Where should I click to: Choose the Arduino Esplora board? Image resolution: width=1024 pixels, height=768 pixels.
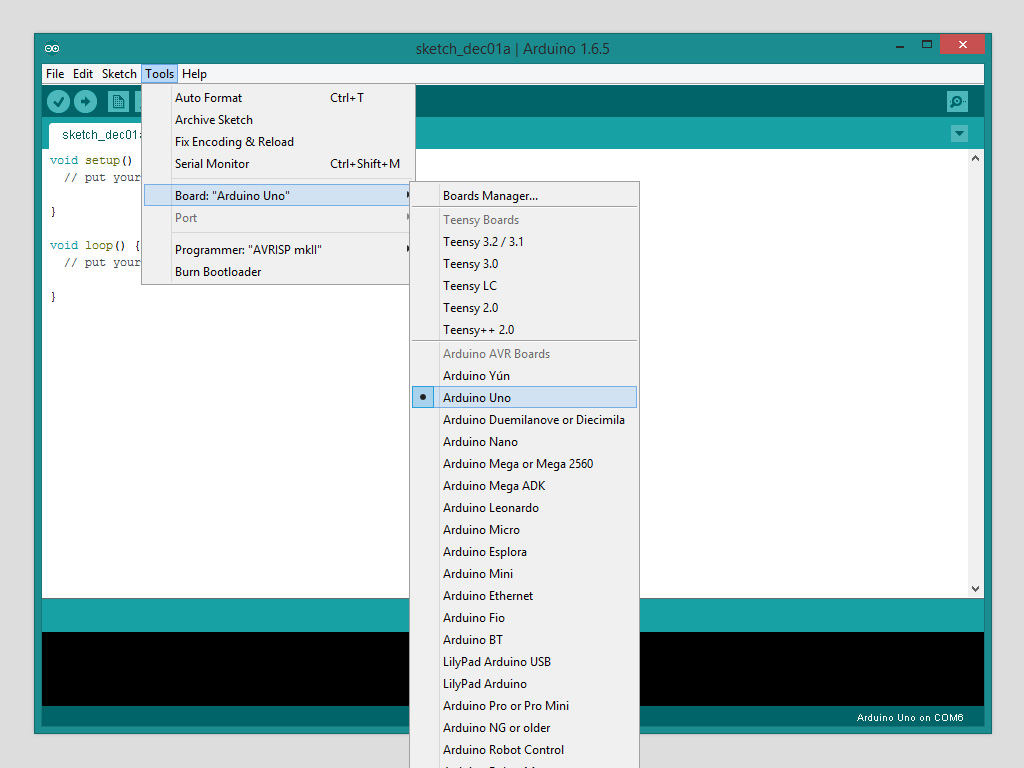pos(524,552)
